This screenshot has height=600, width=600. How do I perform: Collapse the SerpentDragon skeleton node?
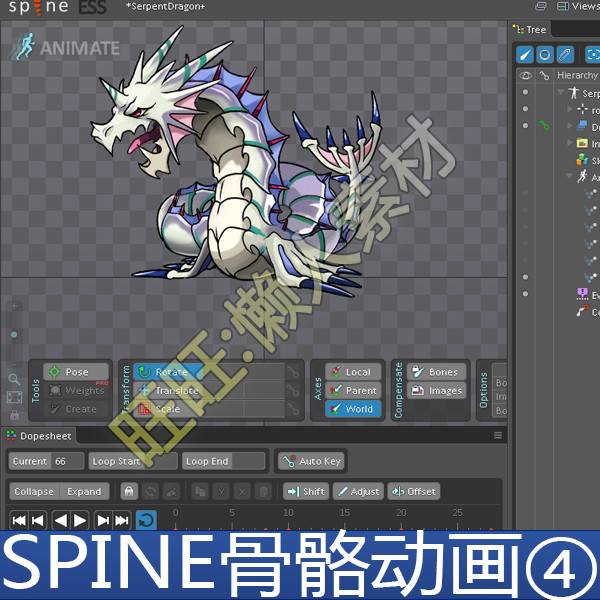(x=561, y=92)
